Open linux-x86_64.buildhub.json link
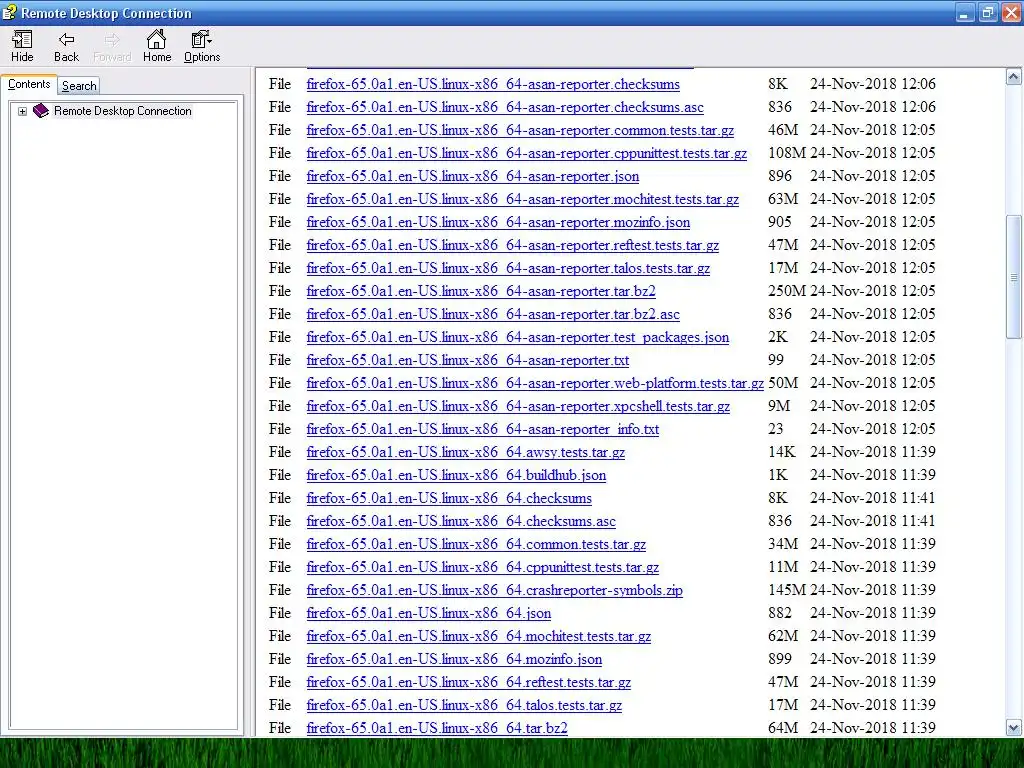The image size is (1024, 768). [456, 475]
